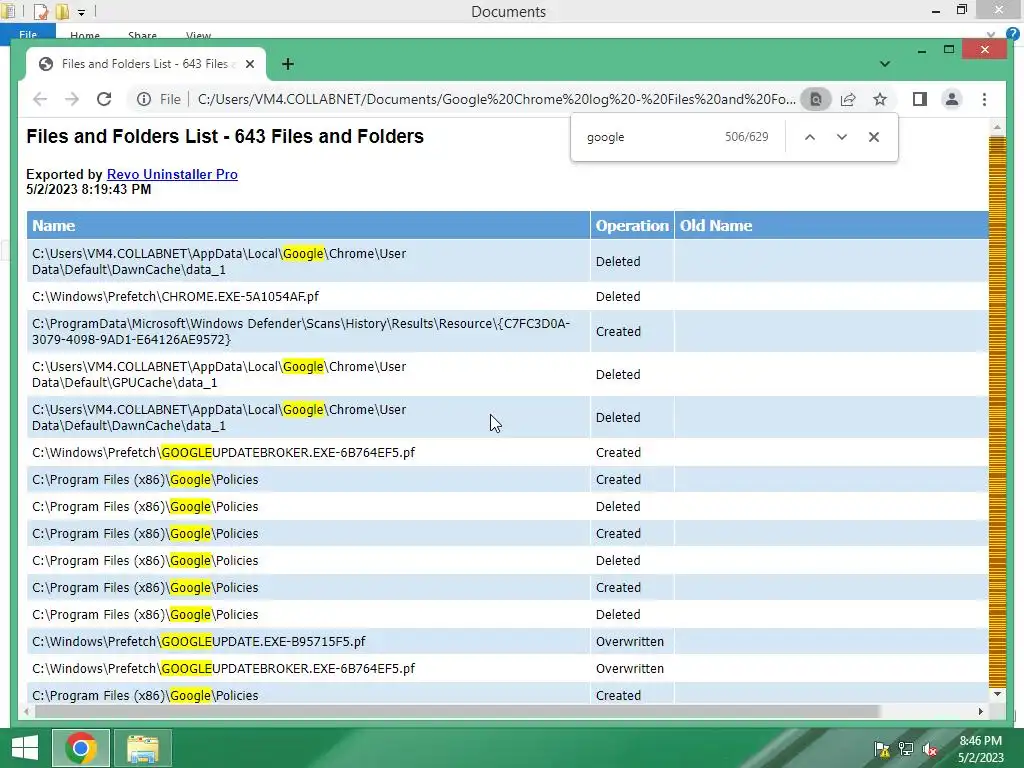Open the Home ribbon tab in Explorer
The image size is (1024, 768).
coord(85,35)
